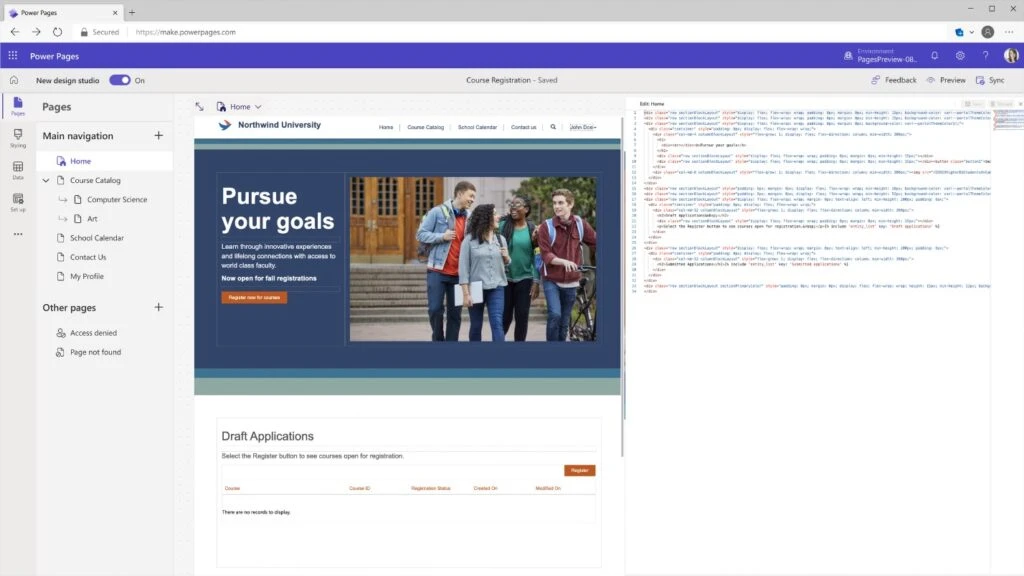This screenshot has height=576, width=1024.
Task: Toggle Preview mode
Action: [x=944, y=80]
